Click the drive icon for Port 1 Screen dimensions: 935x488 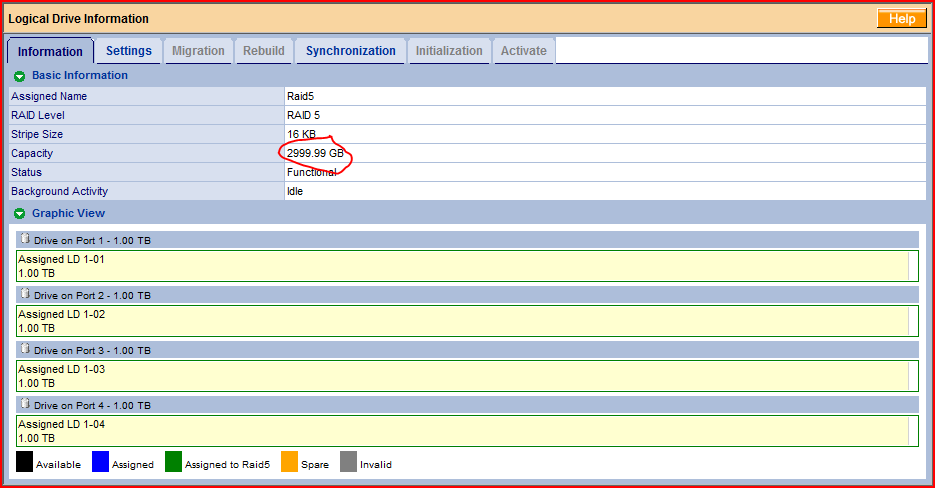pos(26,239)
